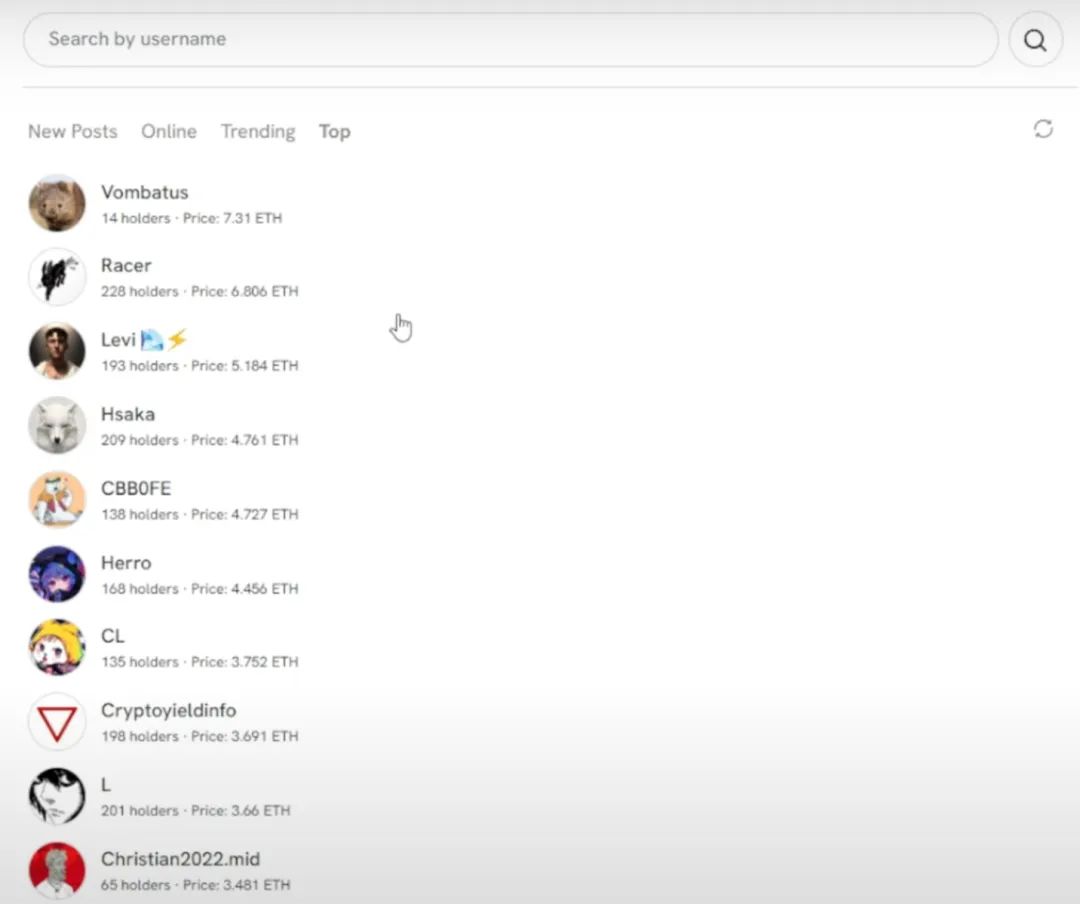Image resolution: width=1080 pixels, height=904 pixels.
Task: Open the Levi username link
Action: point(118,340)
